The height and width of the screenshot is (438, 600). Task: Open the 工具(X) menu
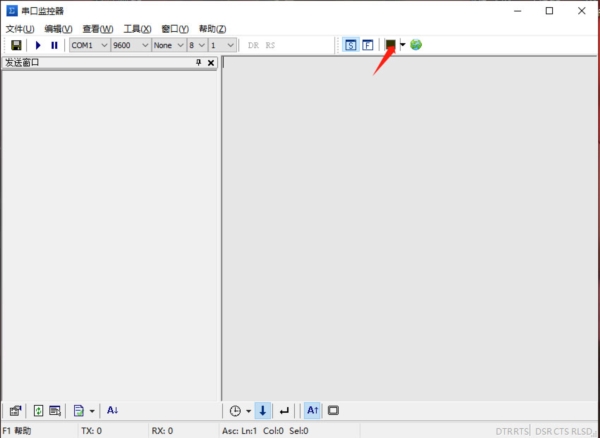[x=137, y=29]
